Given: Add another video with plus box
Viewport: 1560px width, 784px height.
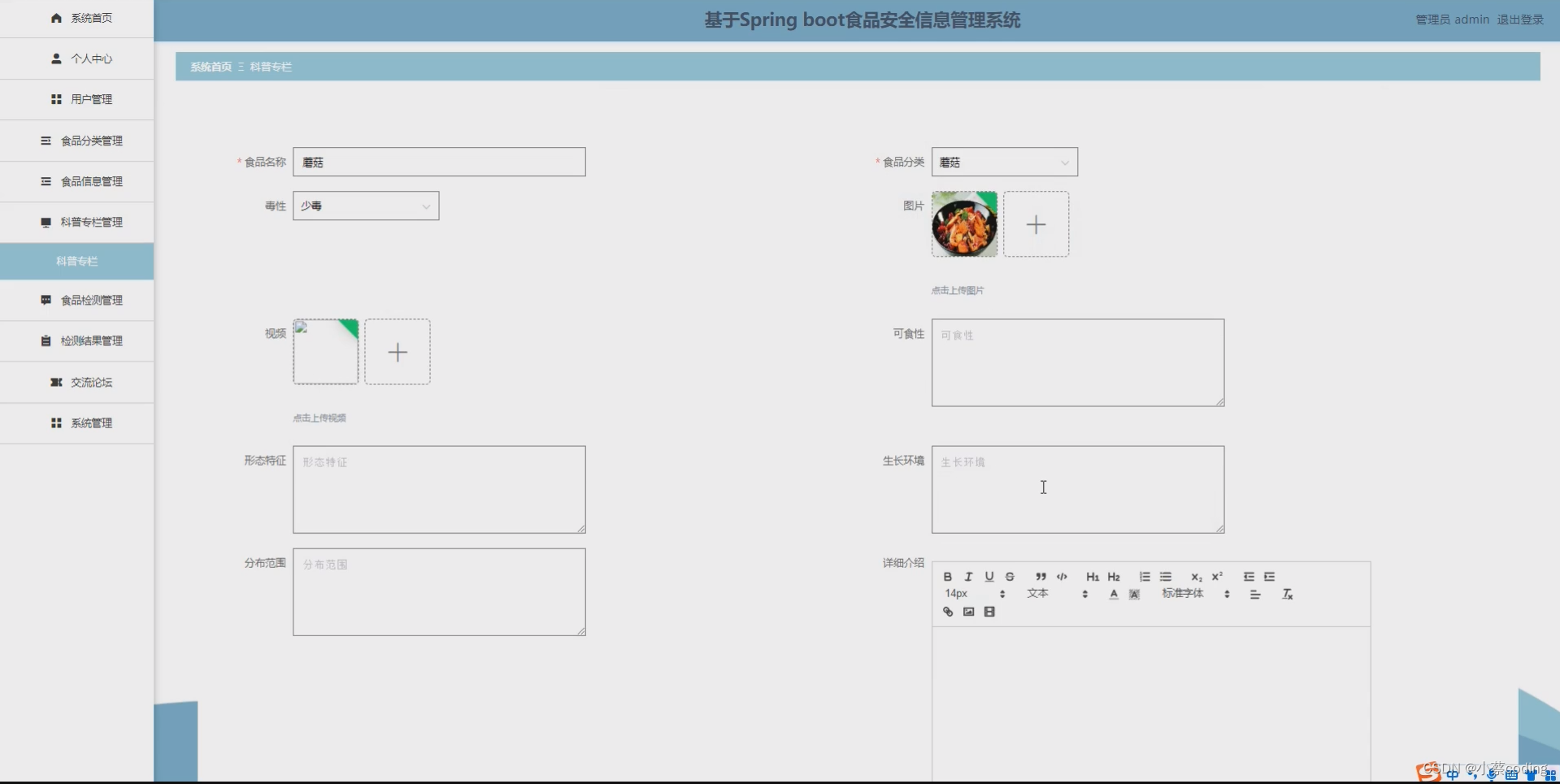Looking at the screenshot, I should point(398,352).
